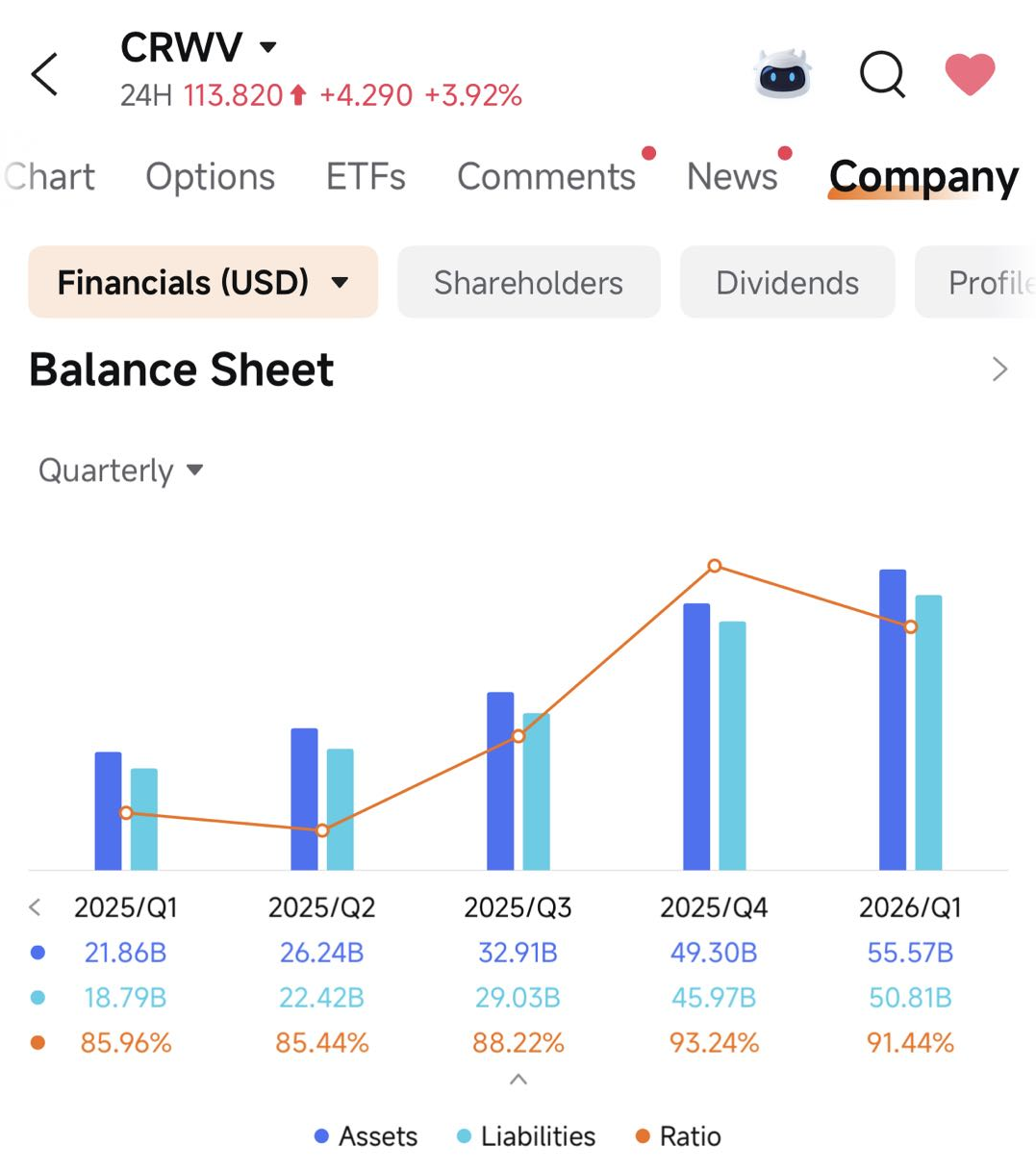The image size is (1036, 1172).
Task: Expand the CRWV ticker dropdown arrow
Action: click(268, 46)
